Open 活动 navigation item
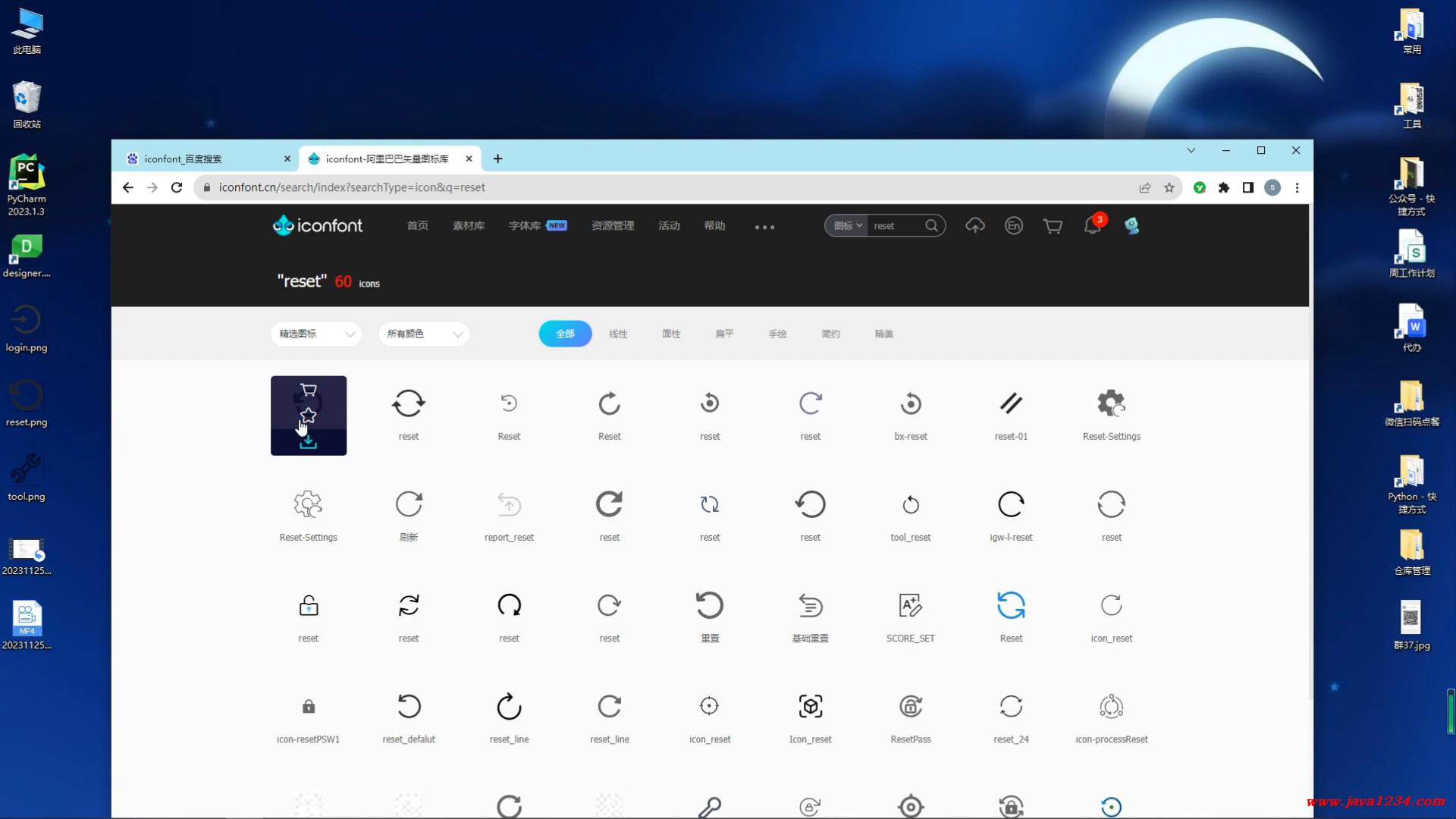The height and width of the screenshot is (819, 1456). click(668, 225)
